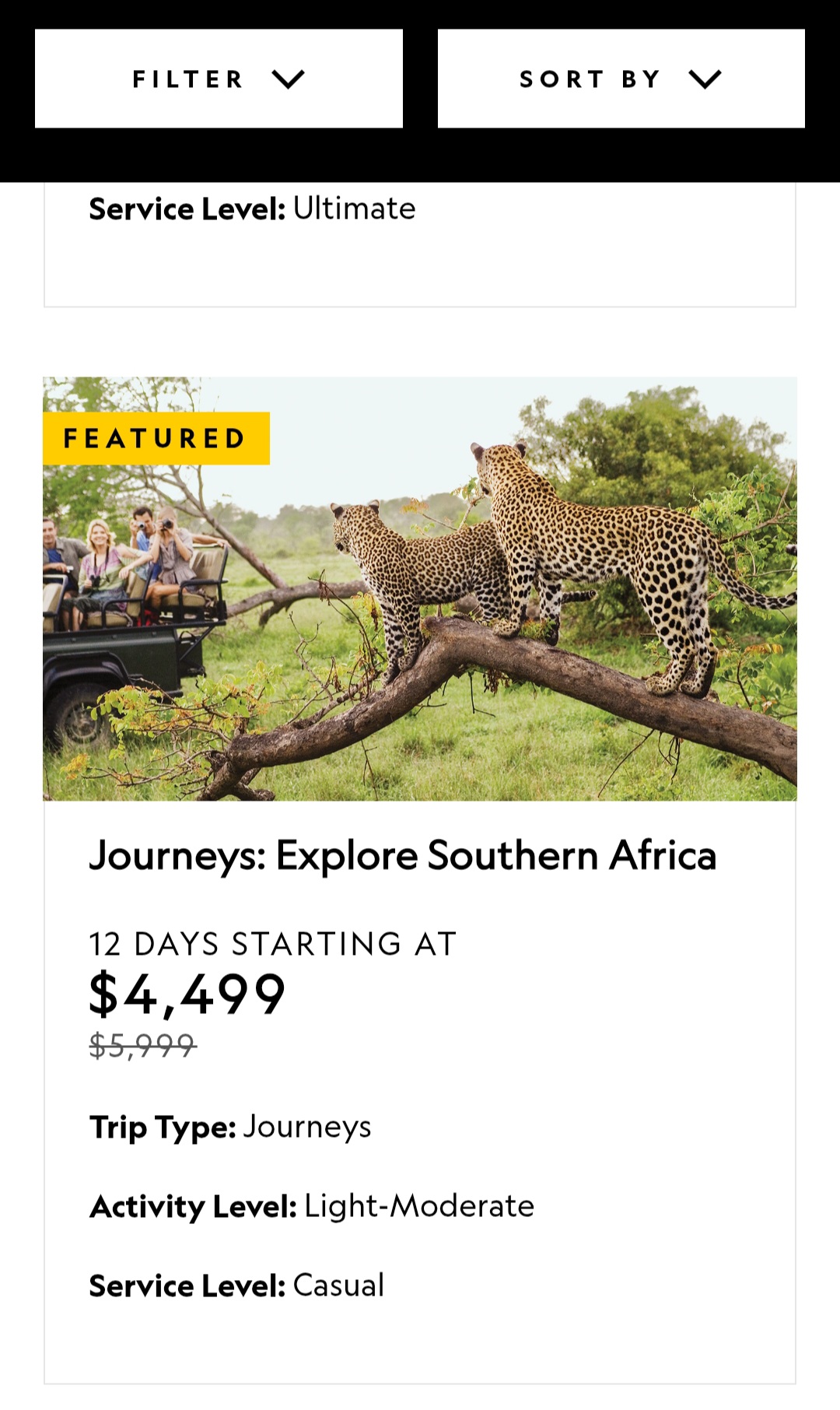Screen dimensions: 840x1410
Task: Click the smaller leopard on the log
Action: click(x=412, y=576)
